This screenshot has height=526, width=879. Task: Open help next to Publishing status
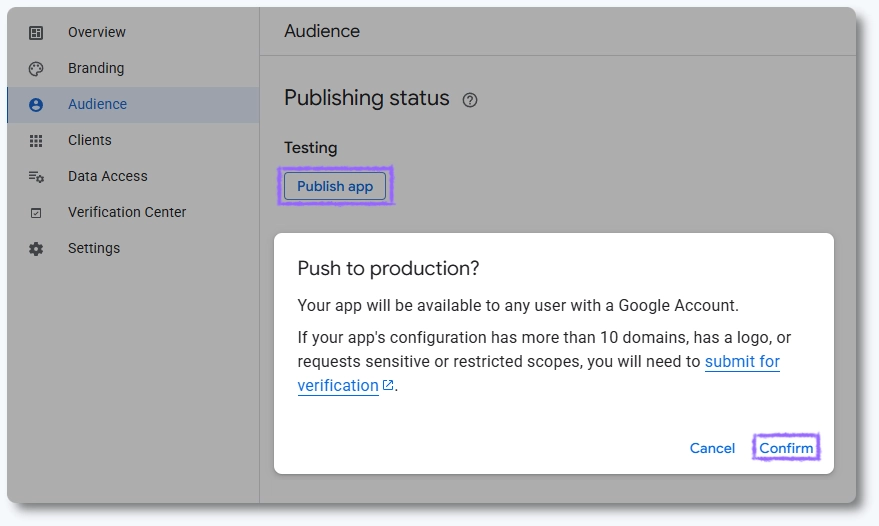pos(470,100)
